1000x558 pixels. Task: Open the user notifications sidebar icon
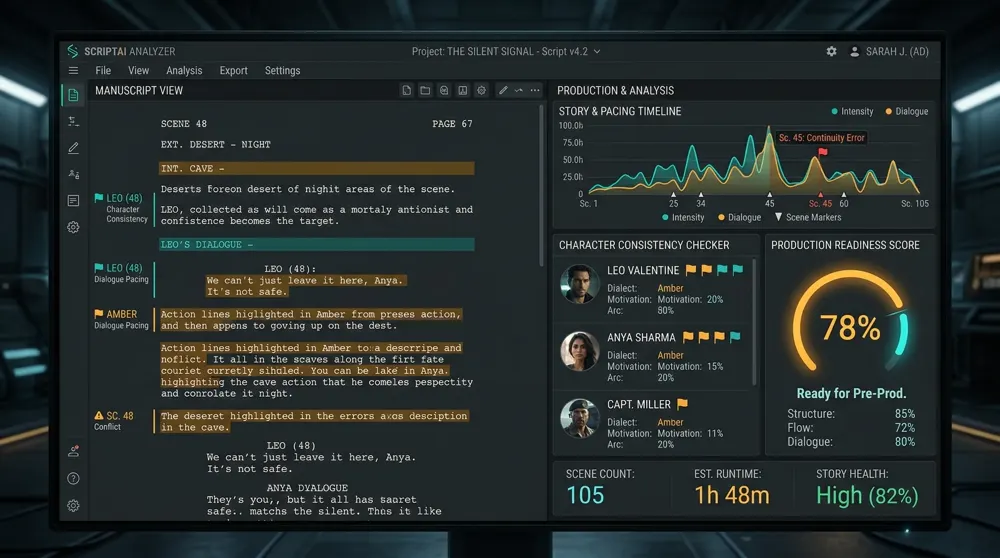point(73,452)
